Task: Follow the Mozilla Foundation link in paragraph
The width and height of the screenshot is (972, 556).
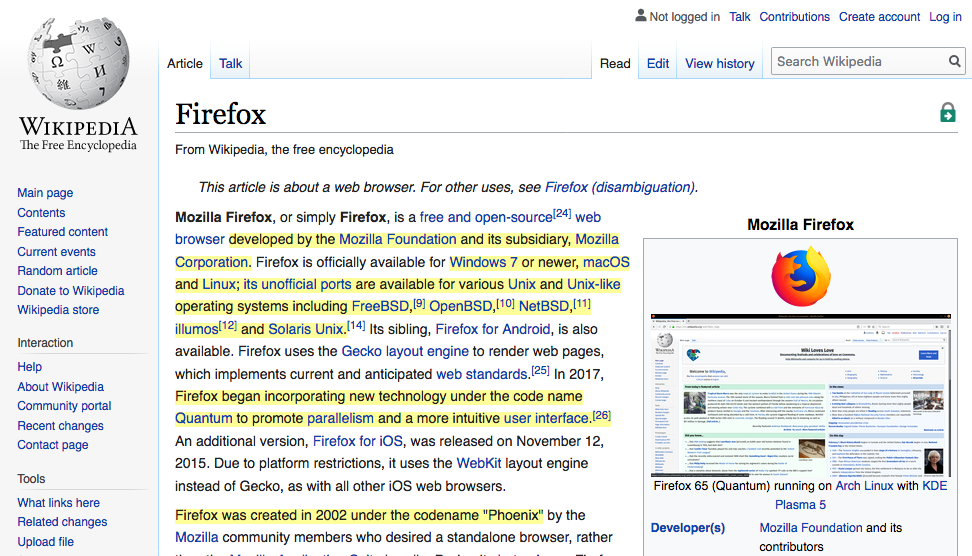Action: (x=397, y=240)
